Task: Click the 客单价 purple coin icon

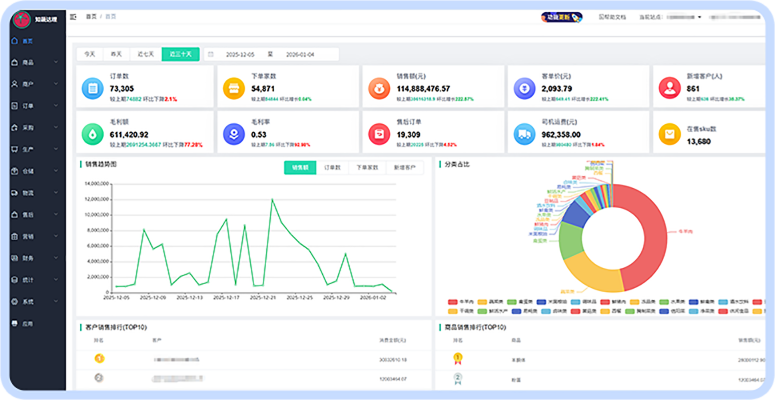Action: 523,89
